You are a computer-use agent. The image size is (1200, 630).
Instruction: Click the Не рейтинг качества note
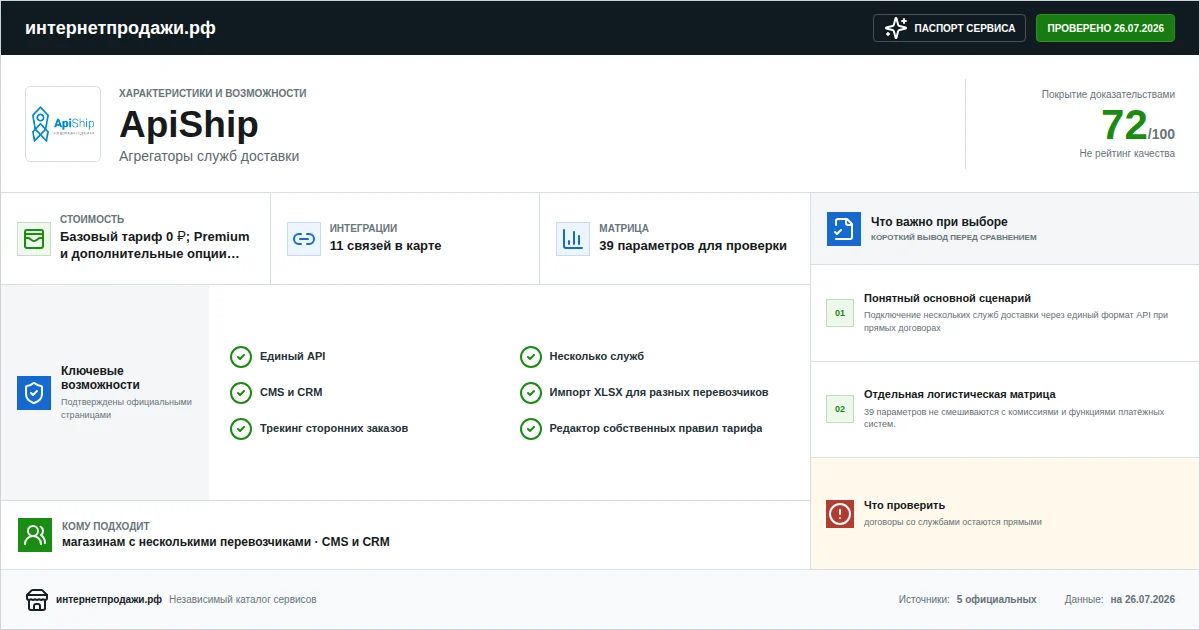tap(1127, 154)
